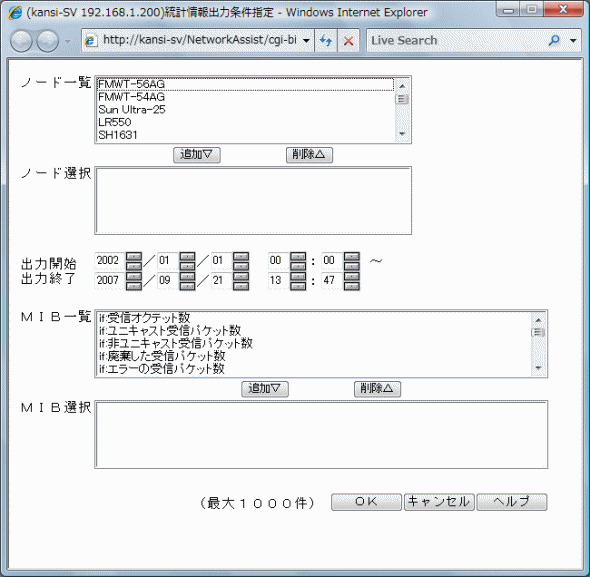Screen dimensions: 590x577
Task: Increment the end hour 13 stepper
Action: 298,277
